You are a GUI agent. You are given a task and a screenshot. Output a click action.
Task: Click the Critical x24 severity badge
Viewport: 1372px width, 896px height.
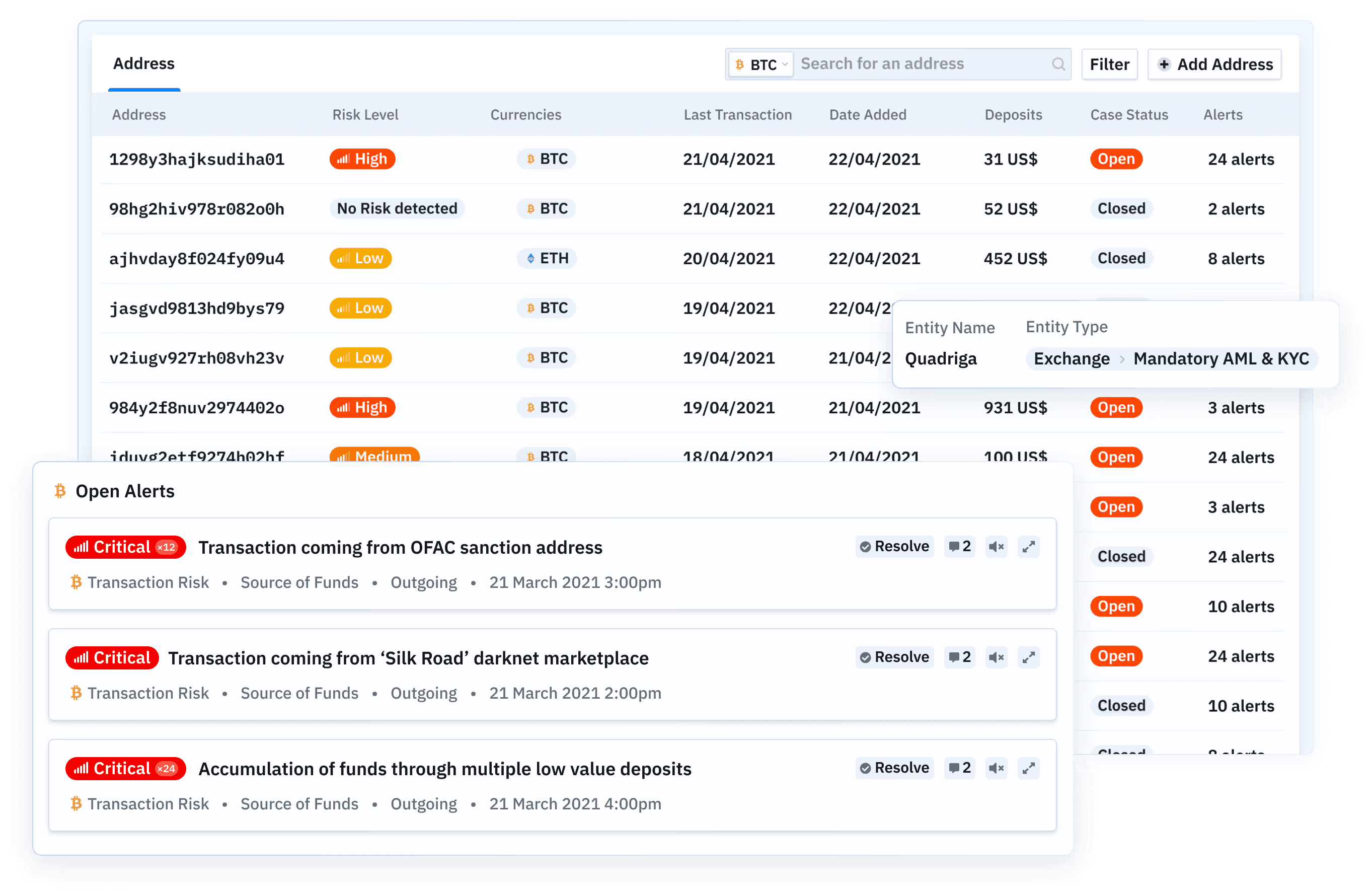125,768
